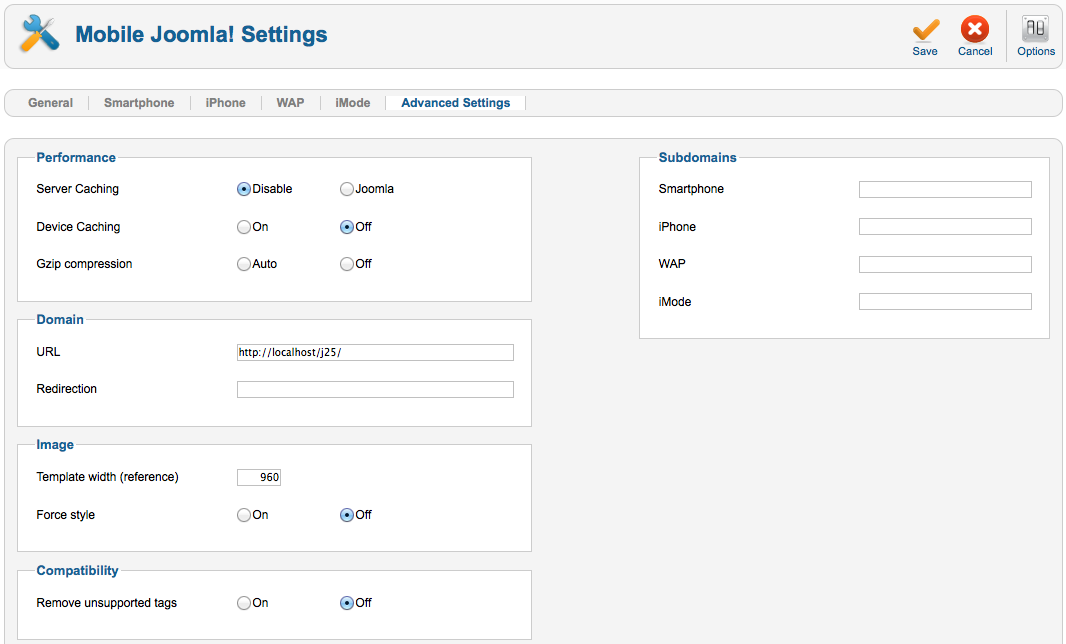
Task: Open the iPhone tab
Action: (225, 103)
